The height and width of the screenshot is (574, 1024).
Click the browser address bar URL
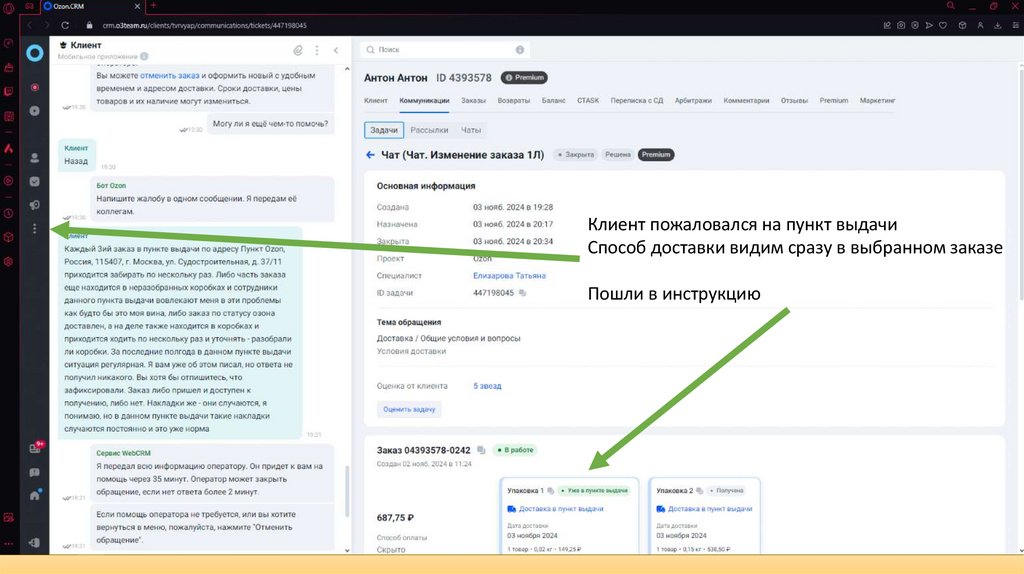coord(204,25)
